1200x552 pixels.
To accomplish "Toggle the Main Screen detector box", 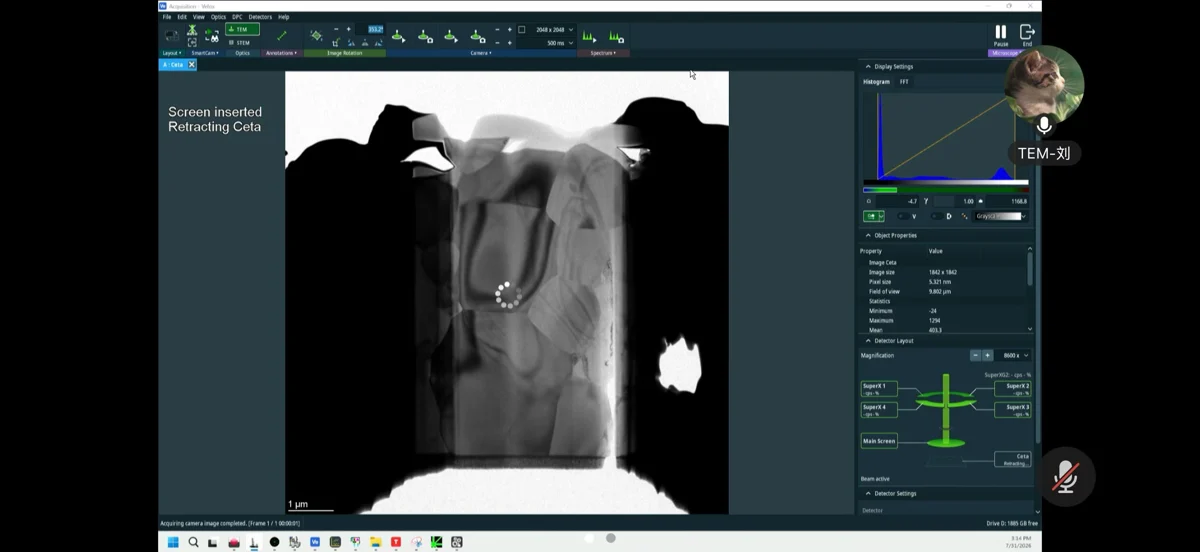I will point(879,440).
